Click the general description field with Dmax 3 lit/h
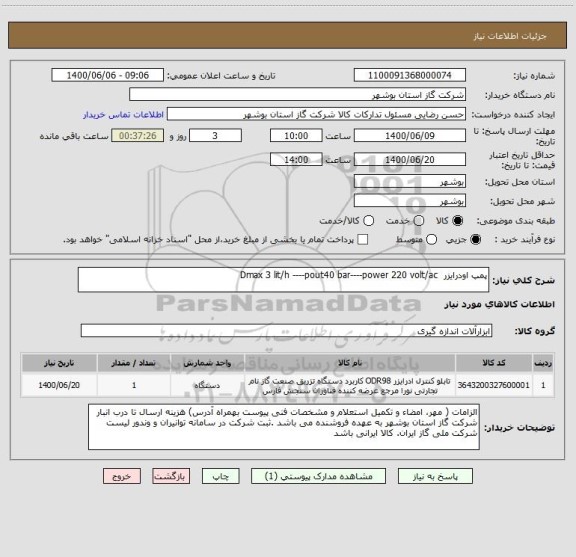Image resolution: width=576 pixels, height=557 pixels. [x=283, y=280]
